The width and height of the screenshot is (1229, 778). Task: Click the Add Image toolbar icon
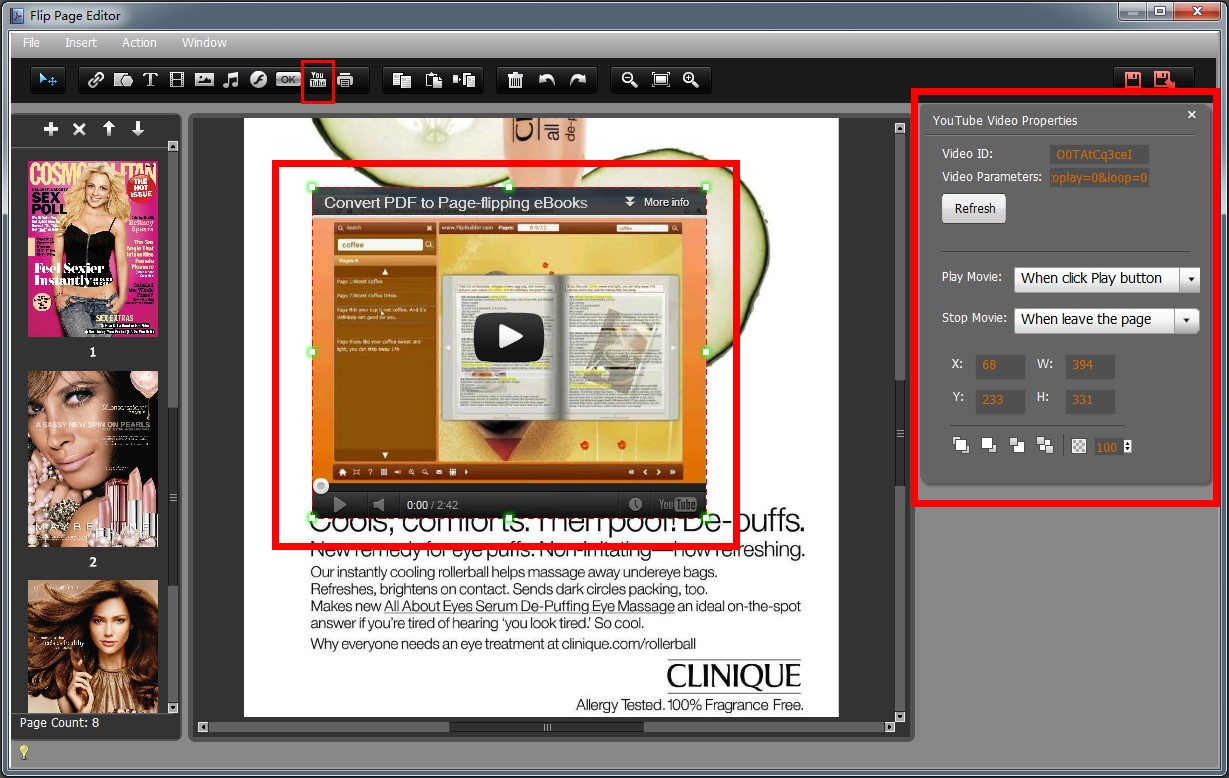click(204, 80)
